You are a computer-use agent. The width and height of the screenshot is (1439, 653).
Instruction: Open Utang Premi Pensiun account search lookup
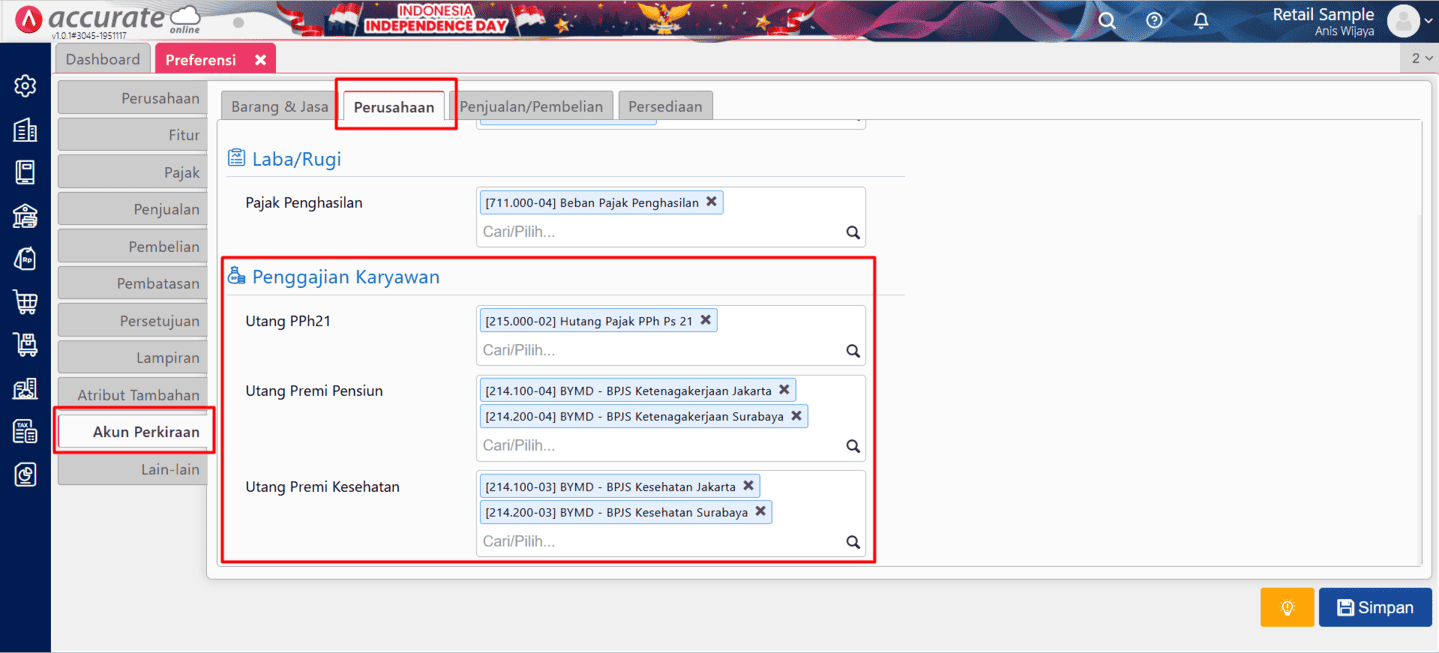[853, 446]
